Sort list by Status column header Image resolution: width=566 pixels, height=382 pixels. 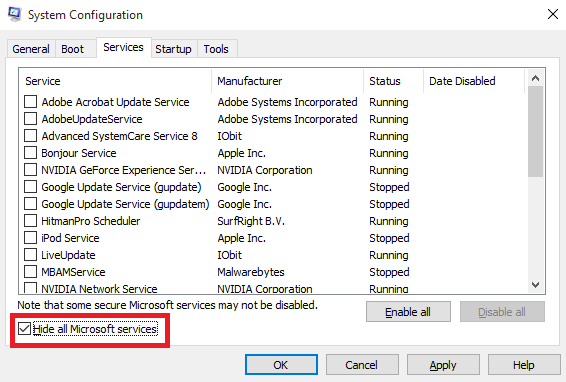pyautogui.click(x=393, y=81)
